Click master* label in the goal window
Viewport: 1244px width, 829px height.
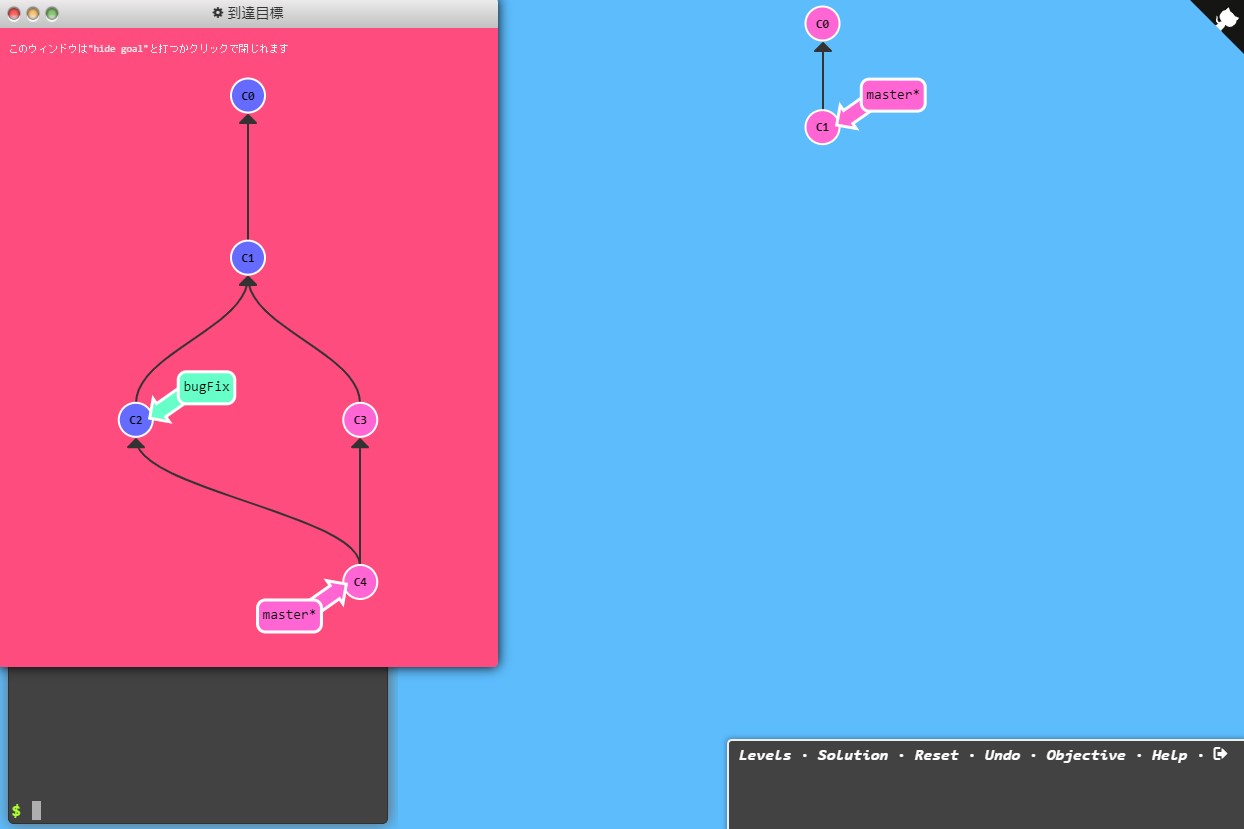tap(289, 615)
